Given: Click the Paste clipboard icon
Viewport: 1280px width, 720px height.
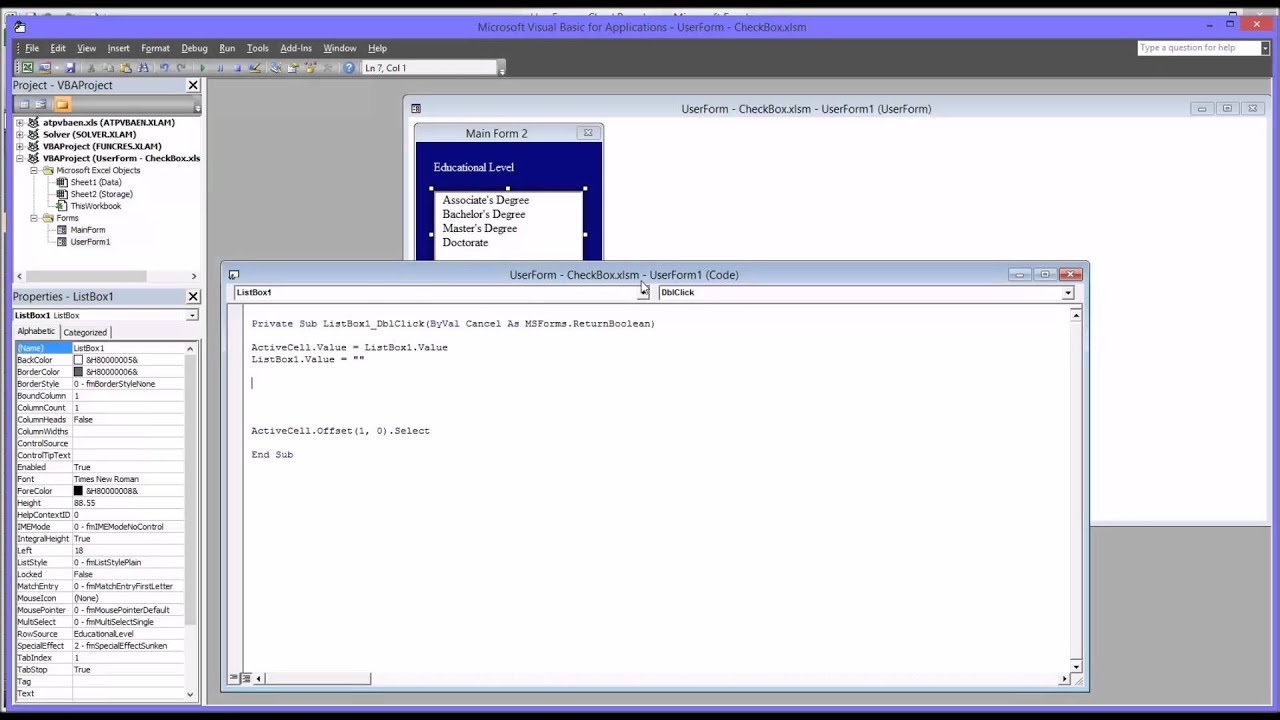Looking at the screenshot, I should (x=126, y=68).
